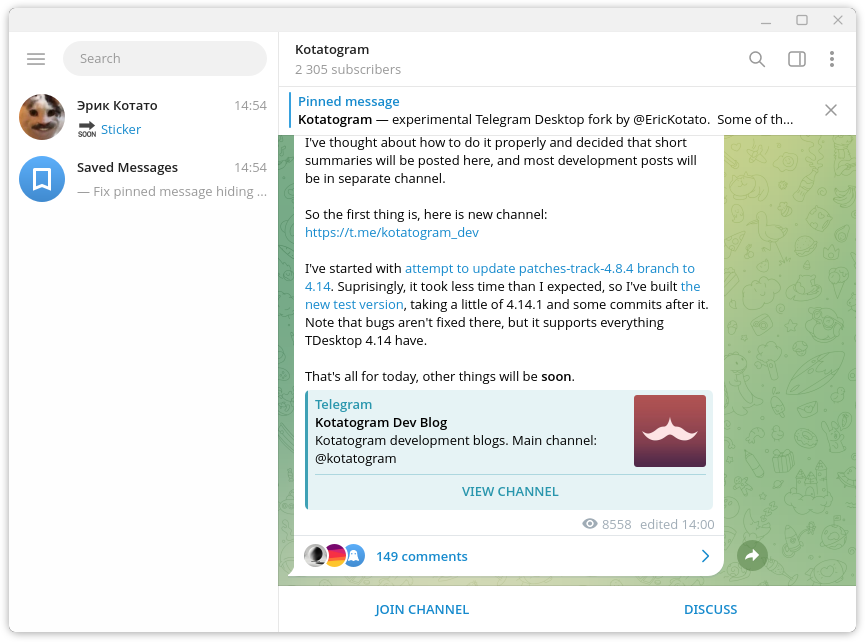Click the Search input field
Viewport: 865px width, 642px height.
165,59
